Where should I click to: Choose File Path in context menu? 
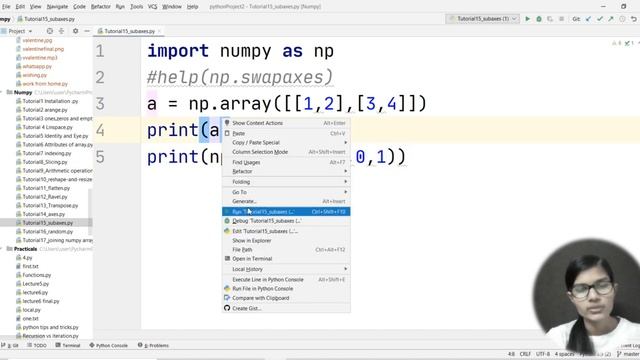pos(286,249)
